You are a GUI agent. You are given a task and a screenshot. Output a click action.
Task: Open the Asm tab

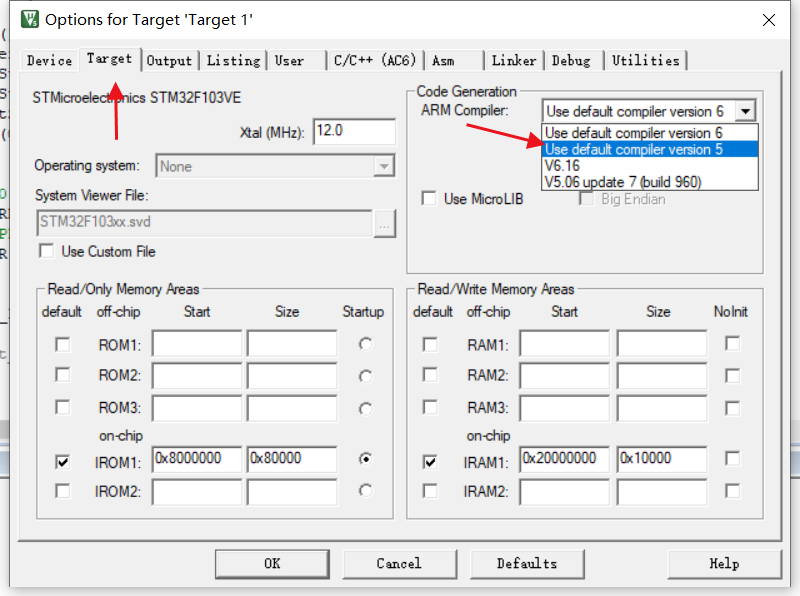coord(454,61)
